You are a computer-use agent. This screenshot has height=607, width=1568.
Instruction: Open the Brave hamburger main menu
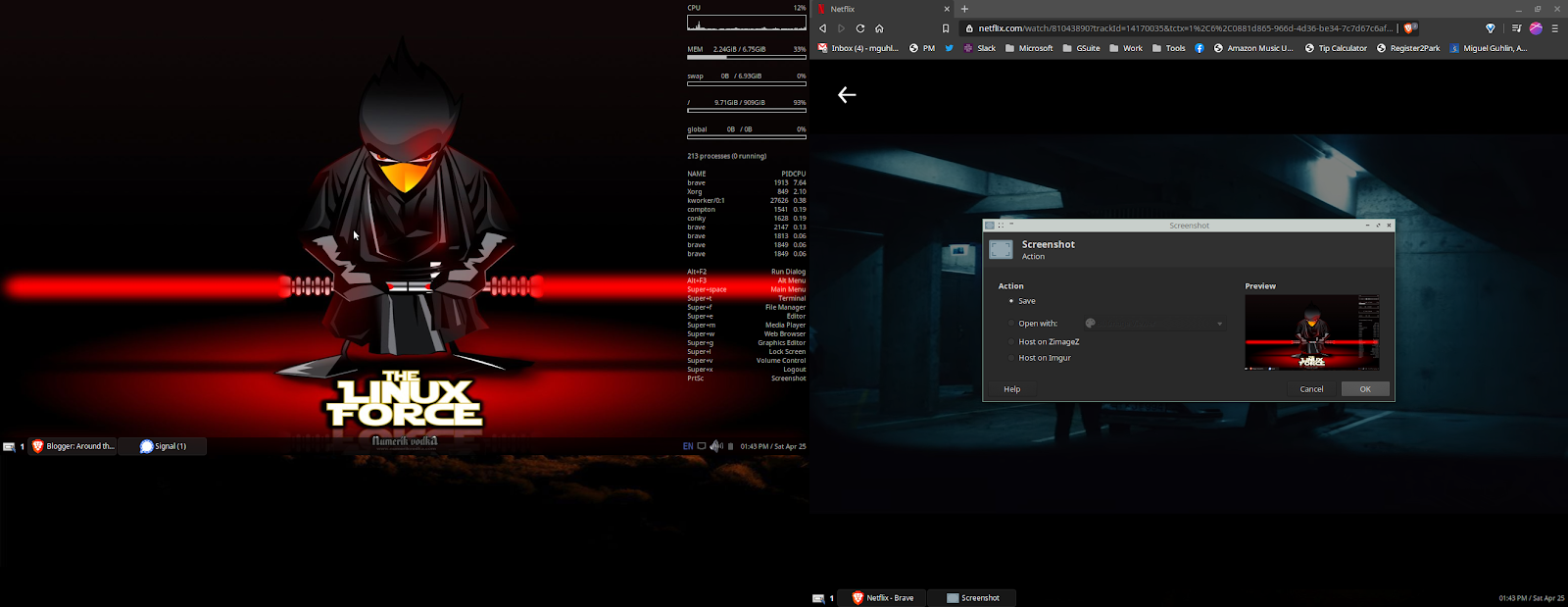(1554, 28)
